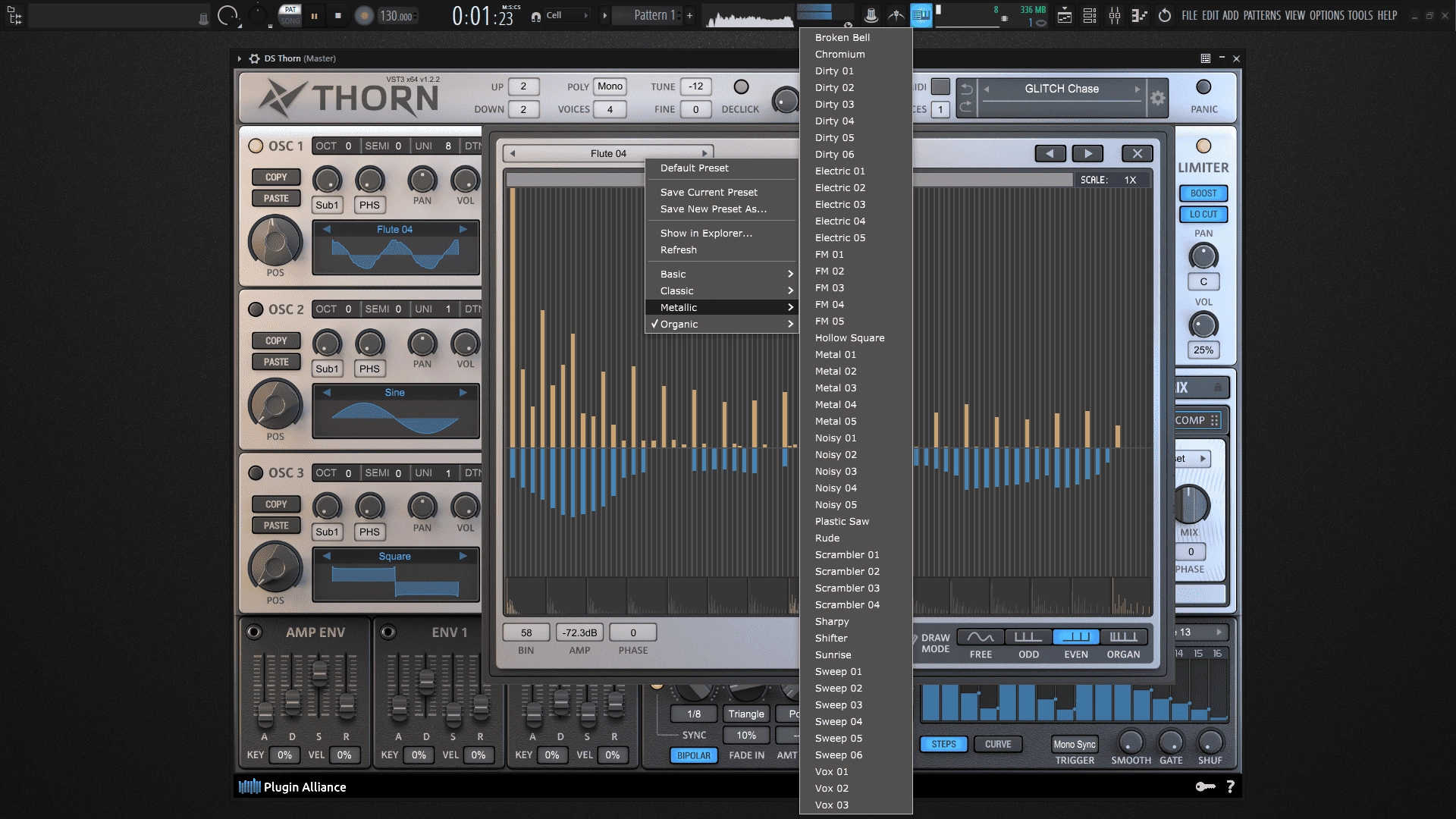
Task: Click the plus button next to Pattern 1
Action: coord(689,15)
